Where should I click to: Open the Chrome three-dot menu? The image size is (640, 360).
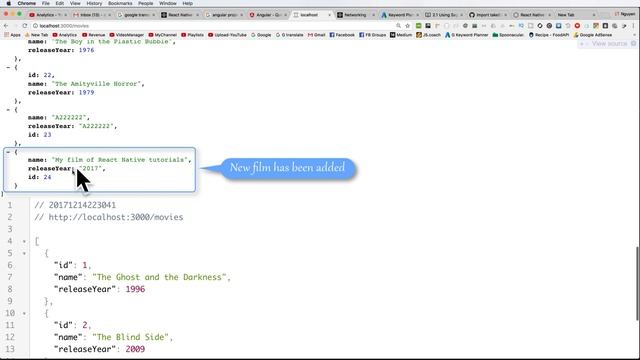tap(634, 26)
